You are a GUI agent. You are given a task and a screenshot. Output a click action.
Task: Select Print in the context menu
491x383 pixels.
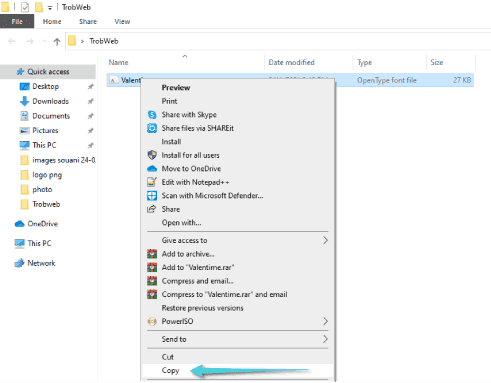click(x=237, y=101)
